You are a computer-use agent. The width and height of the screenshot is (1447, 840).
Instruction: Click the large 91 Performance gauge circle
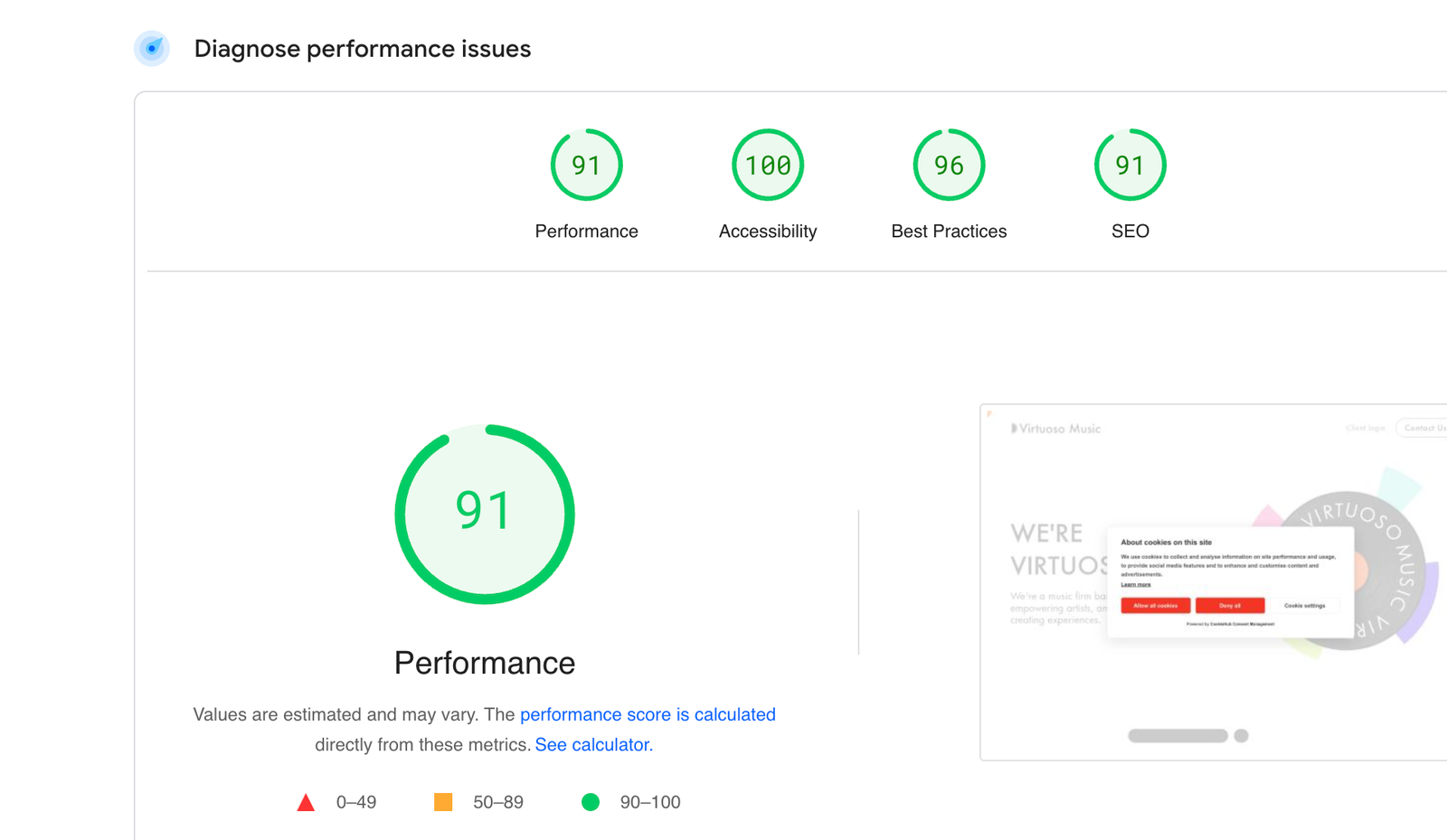[x=485, y=514]
